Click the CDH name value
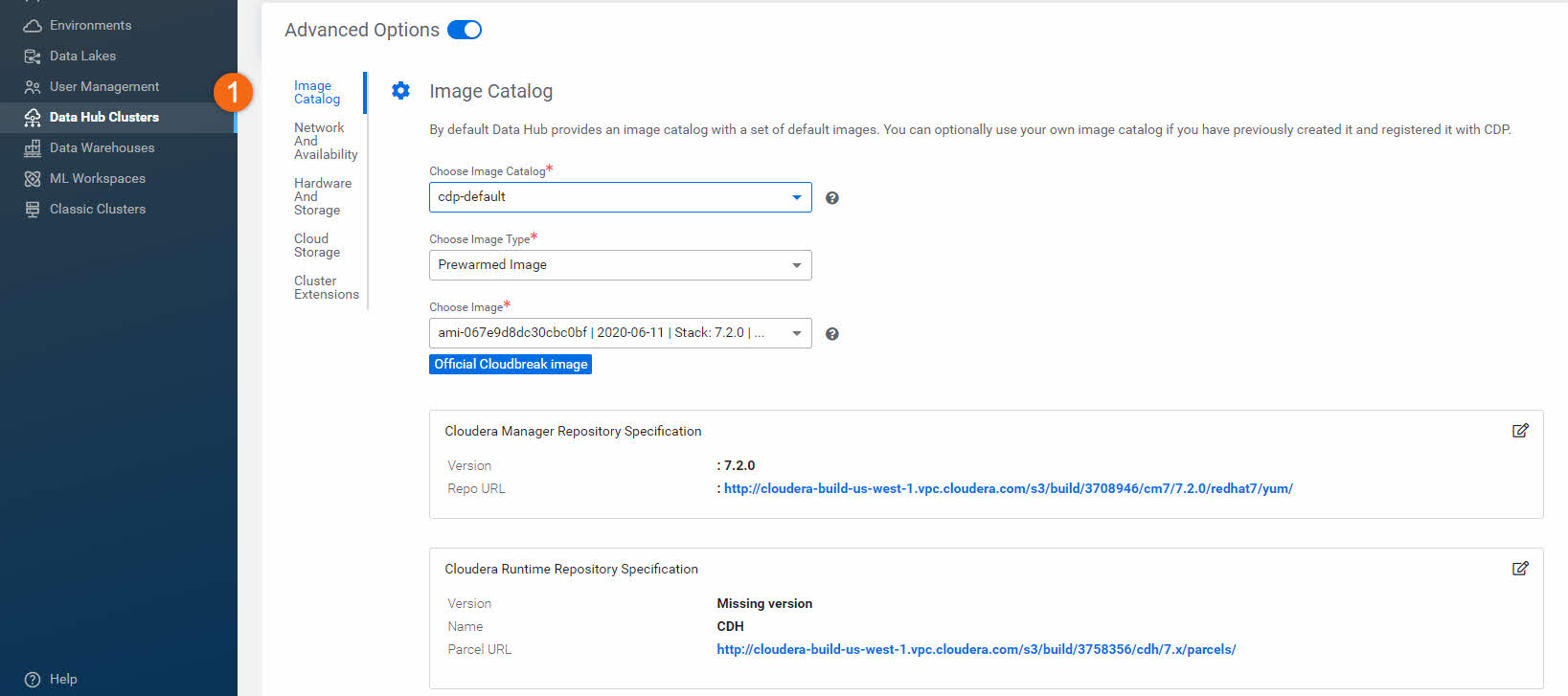 point(730,627)
